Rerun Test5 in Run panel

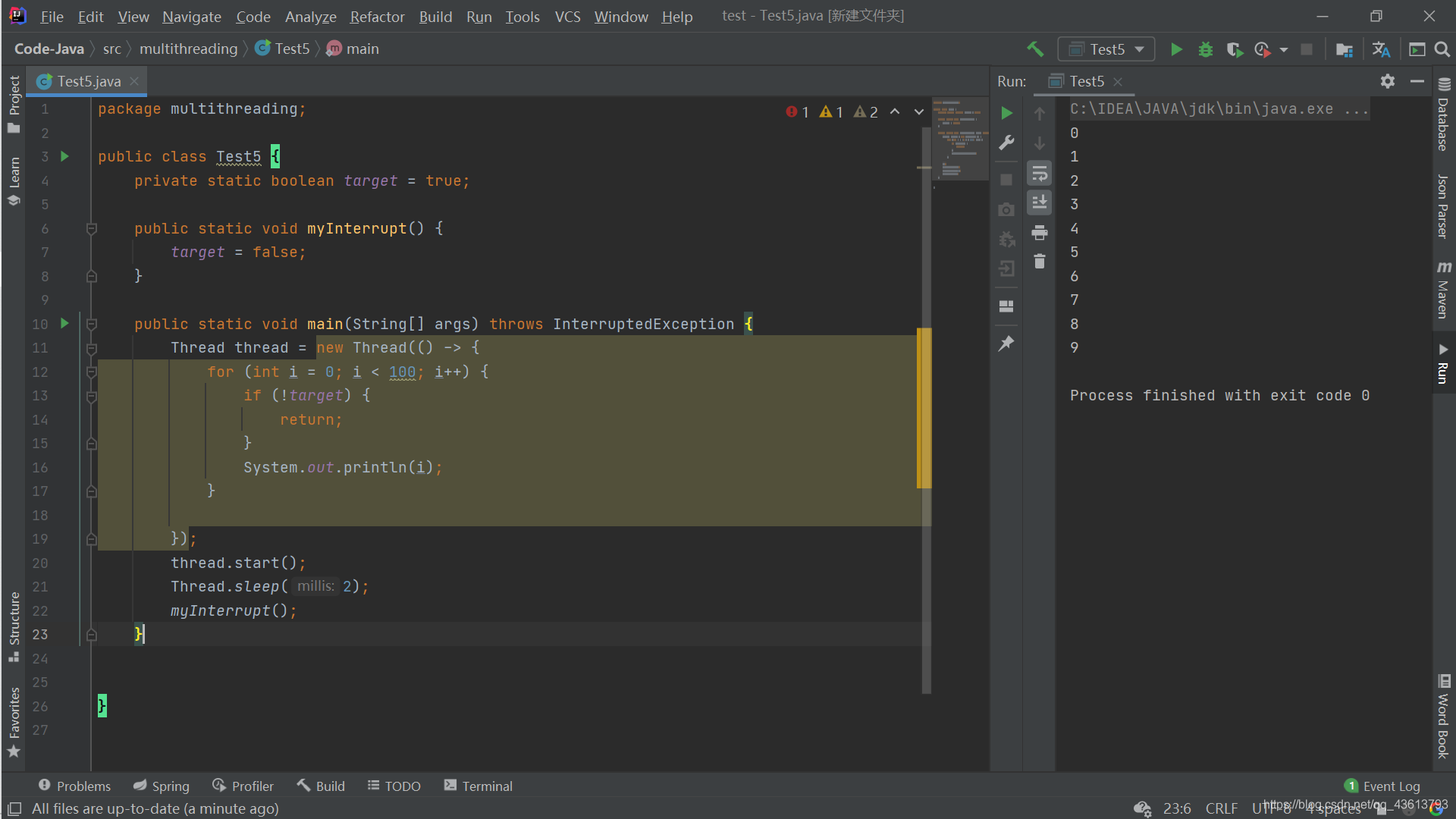1006,113
